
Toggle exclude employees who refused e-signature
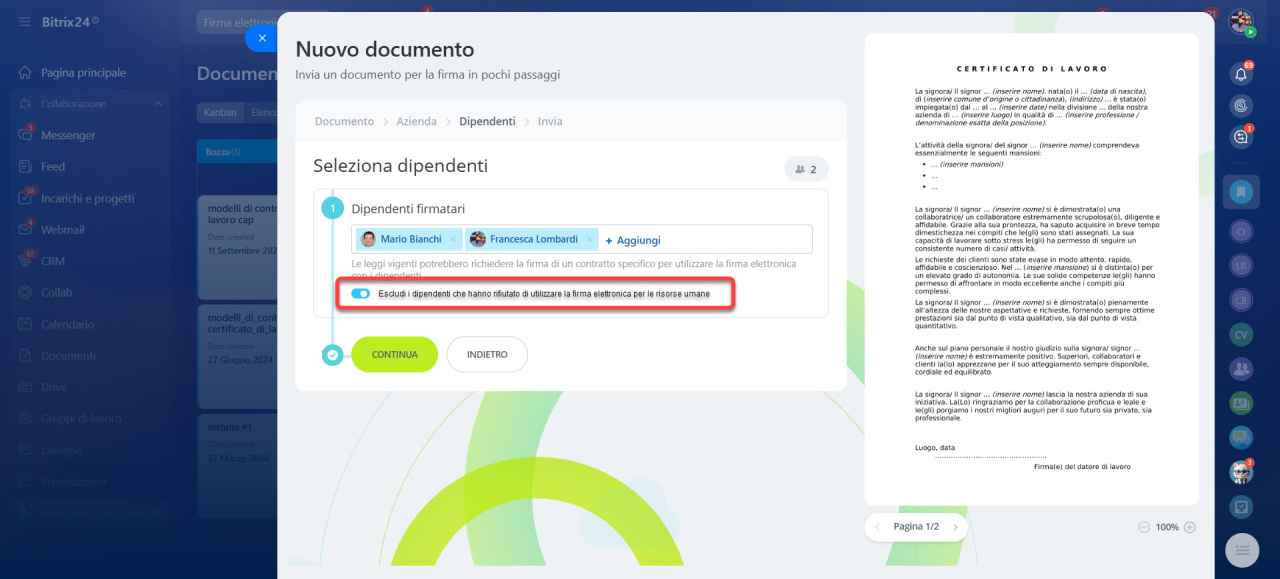point(361,294)
